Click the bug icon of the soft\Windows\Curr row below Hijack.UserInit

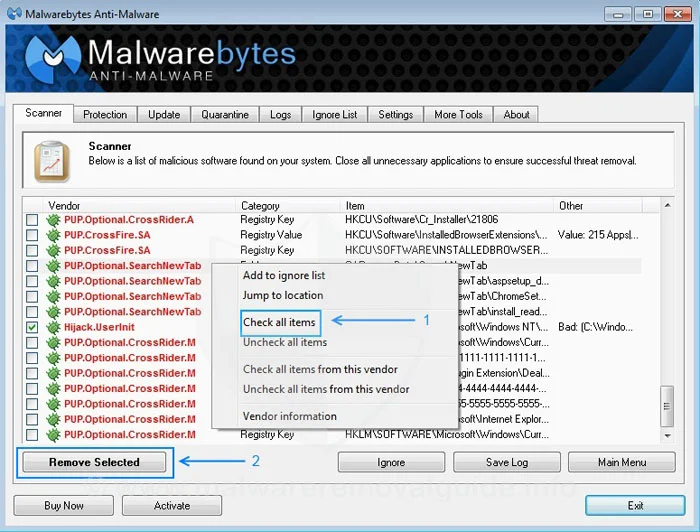coord(53,342)
